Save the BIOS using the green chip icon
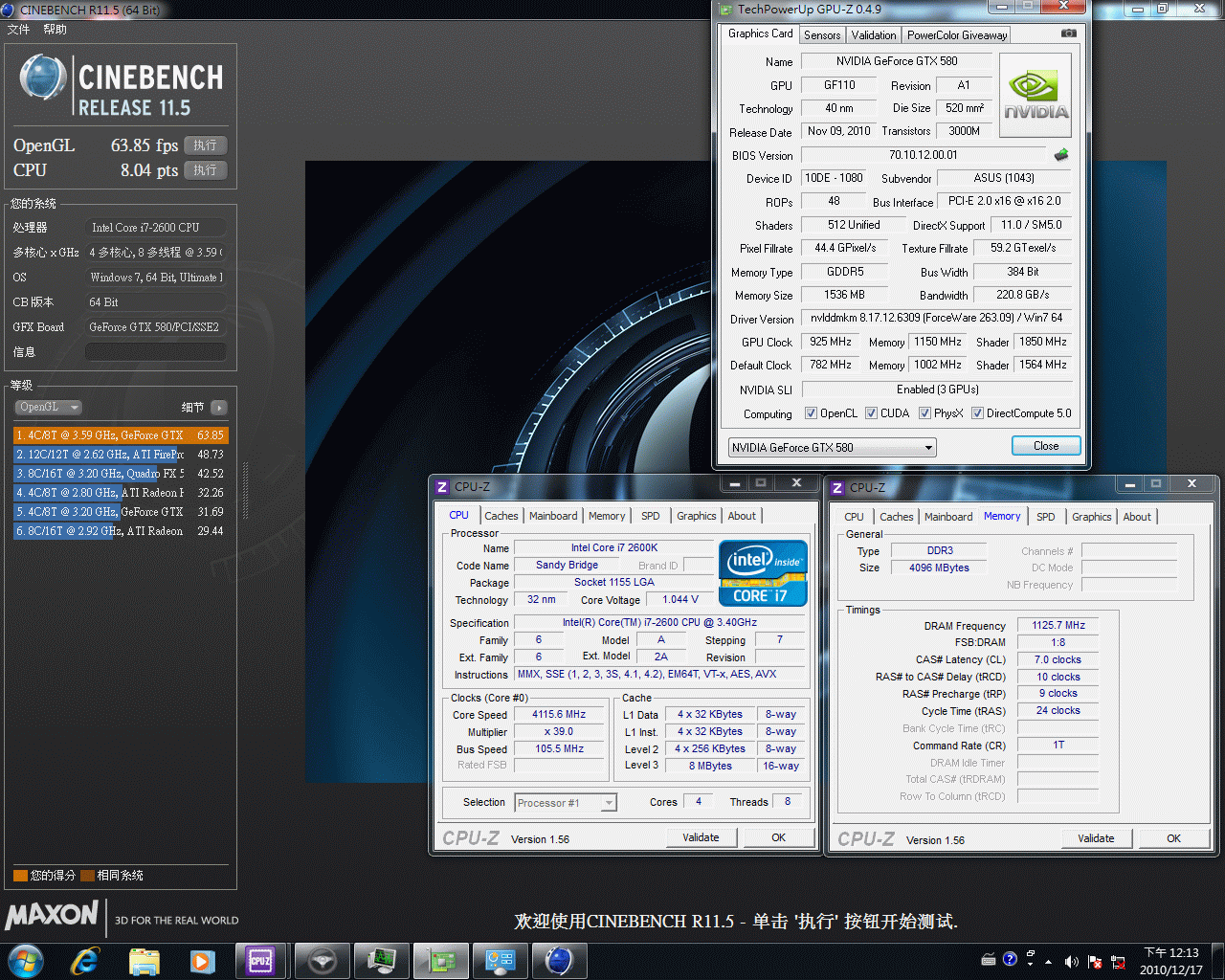Screen dimensions: 1225x980 (x=1060, y=154)
